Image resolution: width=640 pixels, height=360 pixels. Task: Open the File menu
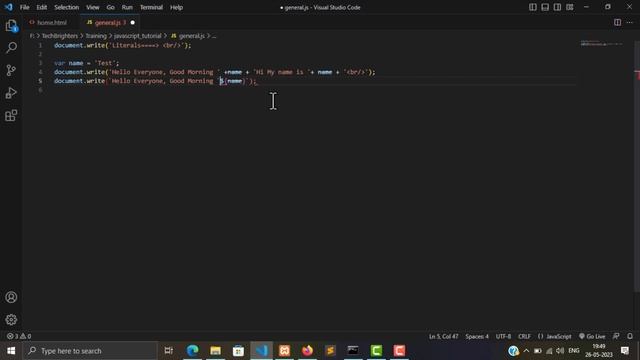pyautogui.click(x=24, y=7)
